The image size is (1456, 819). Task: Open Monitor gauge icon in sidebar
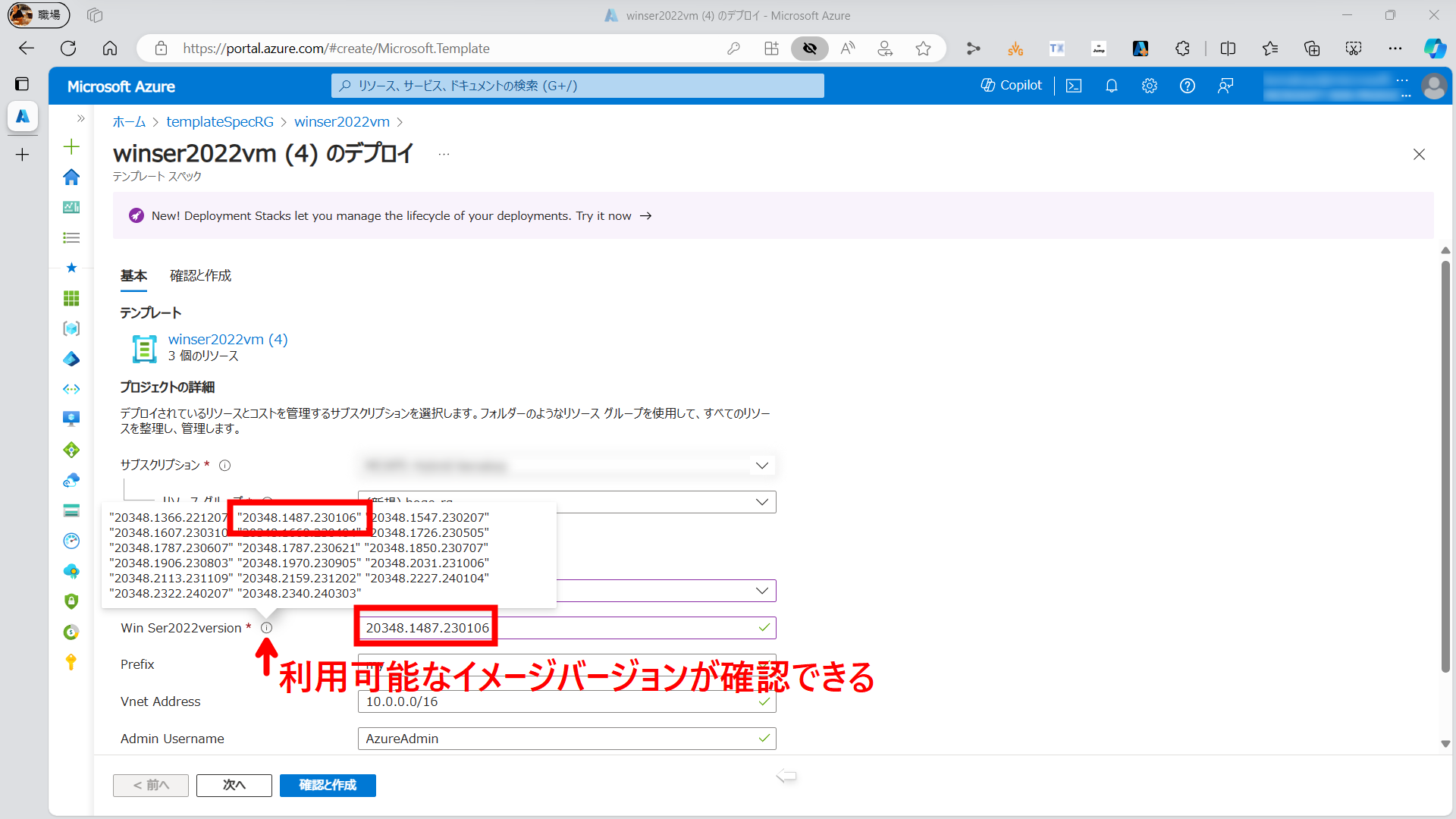click(71, 541)
